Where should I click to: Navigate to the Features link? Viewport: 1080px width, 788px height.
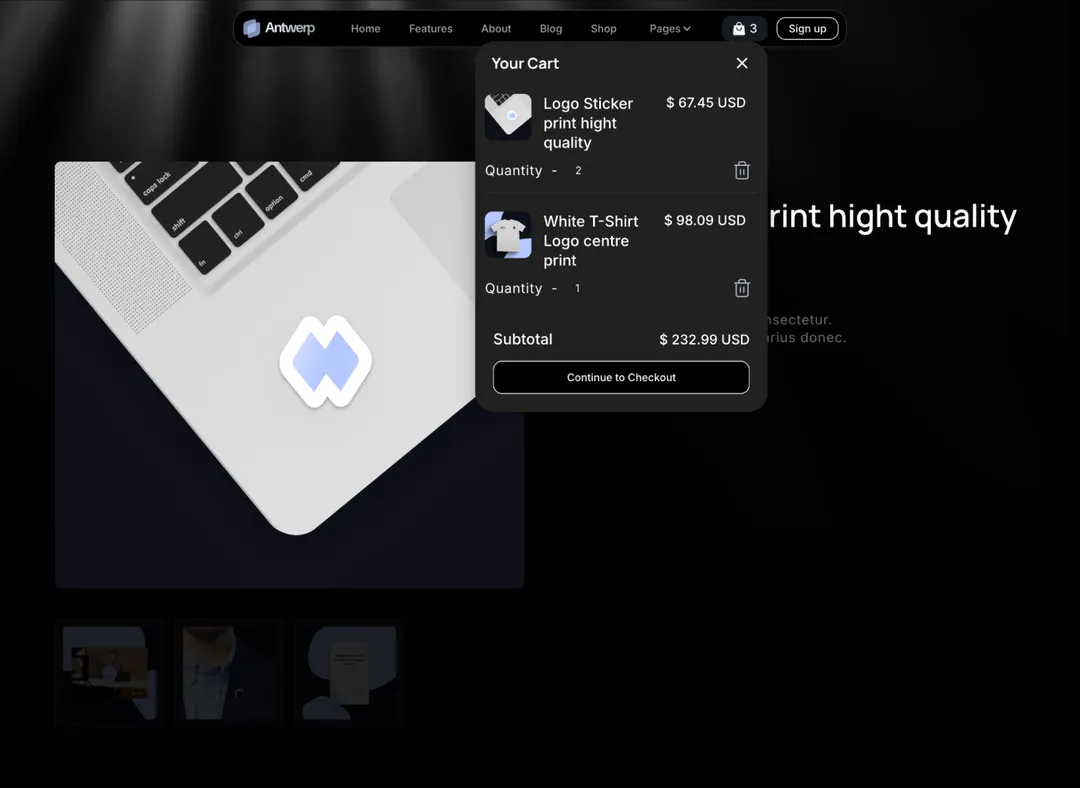tap(430, 28)
